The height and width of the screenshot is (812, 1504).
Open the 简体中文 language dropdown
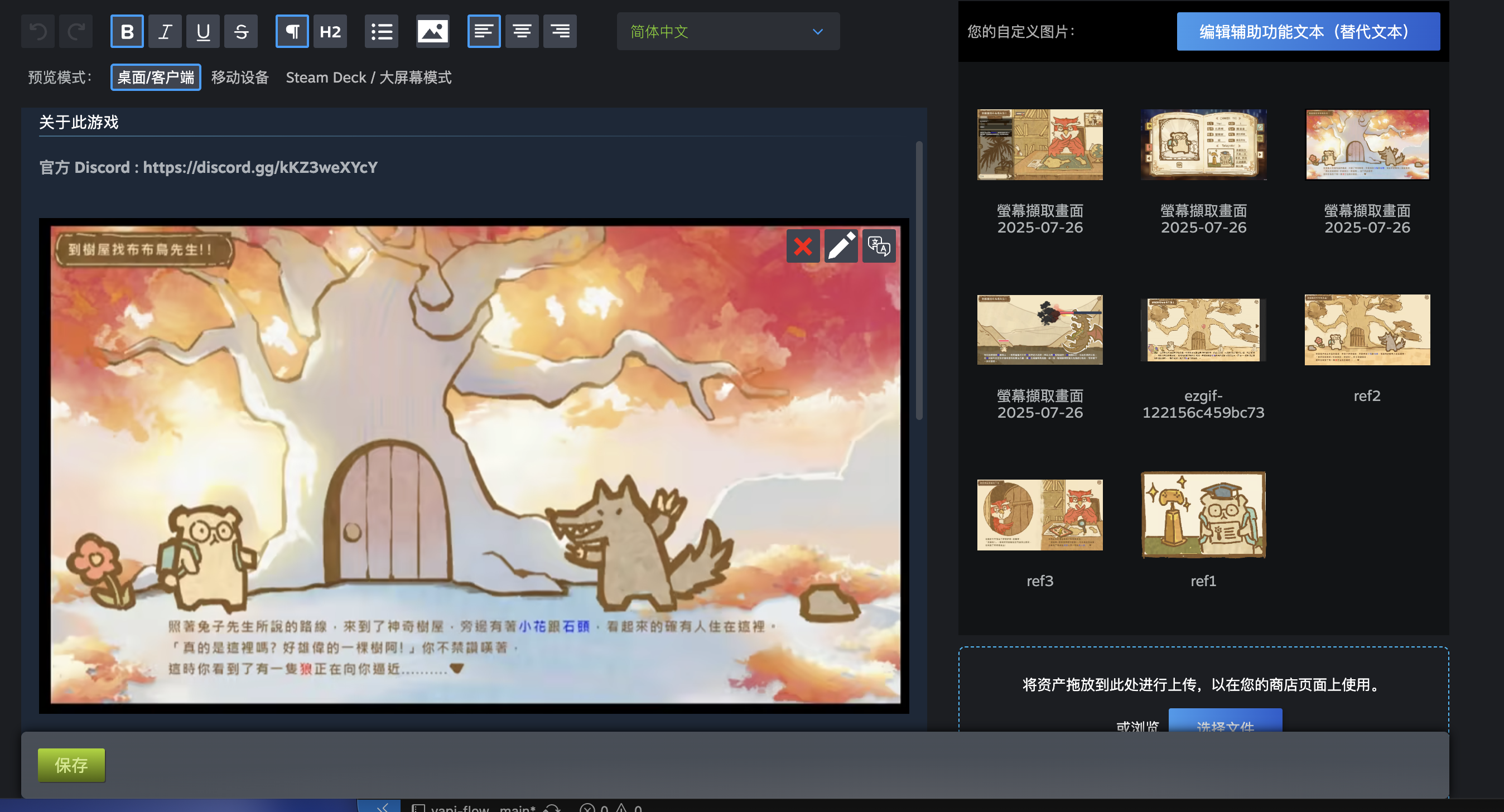pyautogui.click(x=728, y=32)
